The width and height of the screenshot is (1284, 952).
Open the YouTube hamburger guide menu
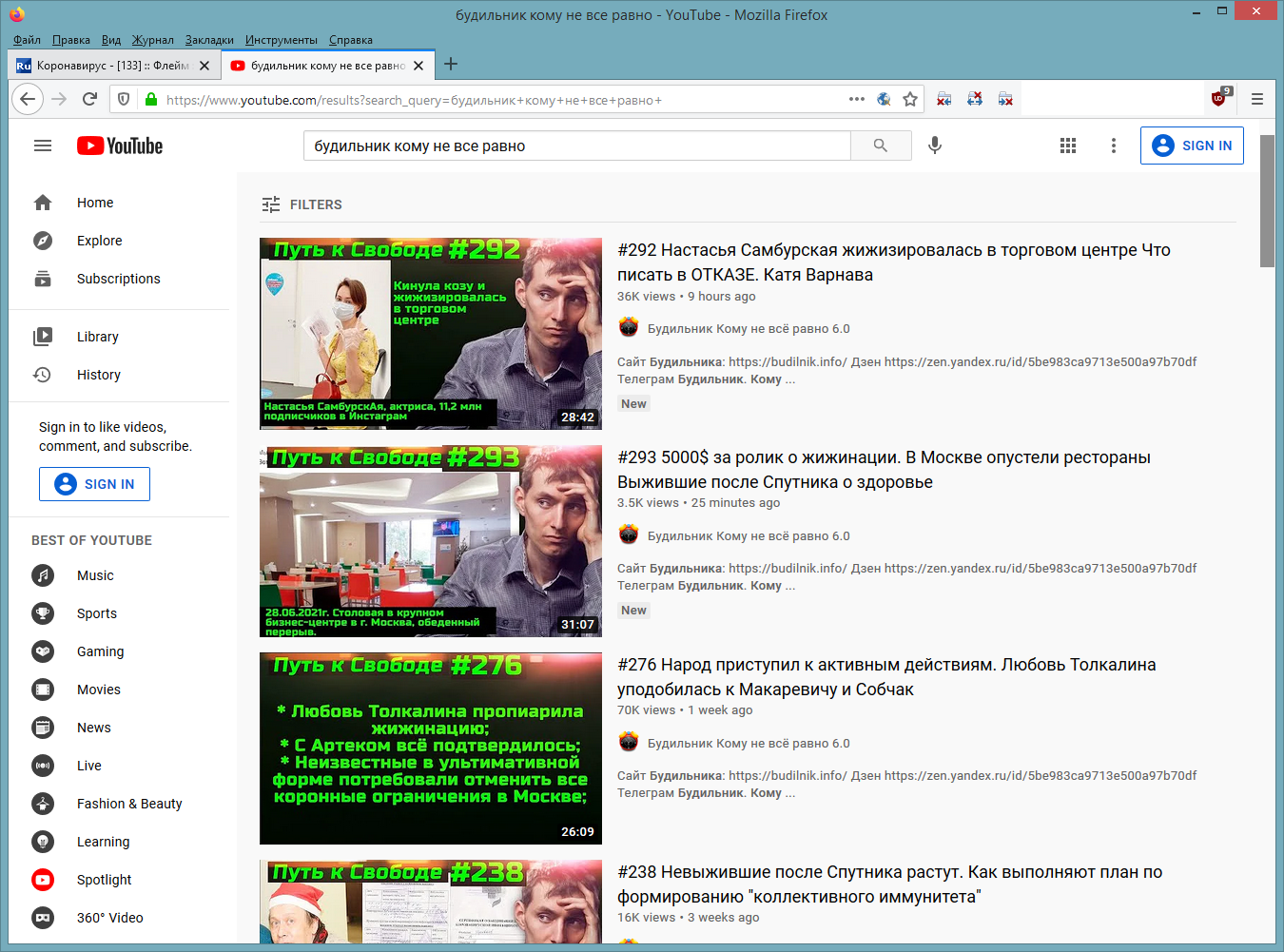43,146
